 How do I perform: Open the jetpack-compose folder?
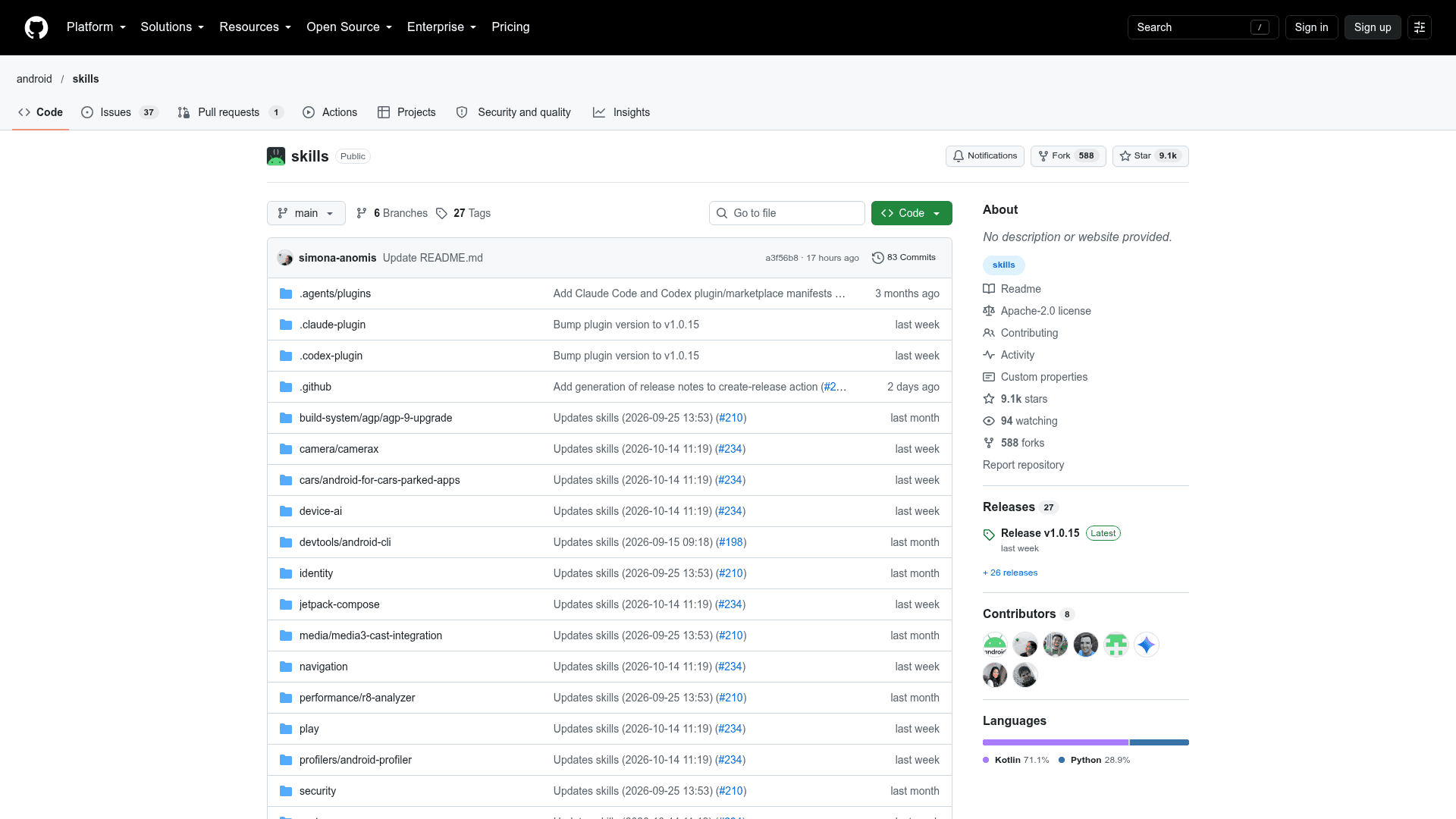(339, 604)
